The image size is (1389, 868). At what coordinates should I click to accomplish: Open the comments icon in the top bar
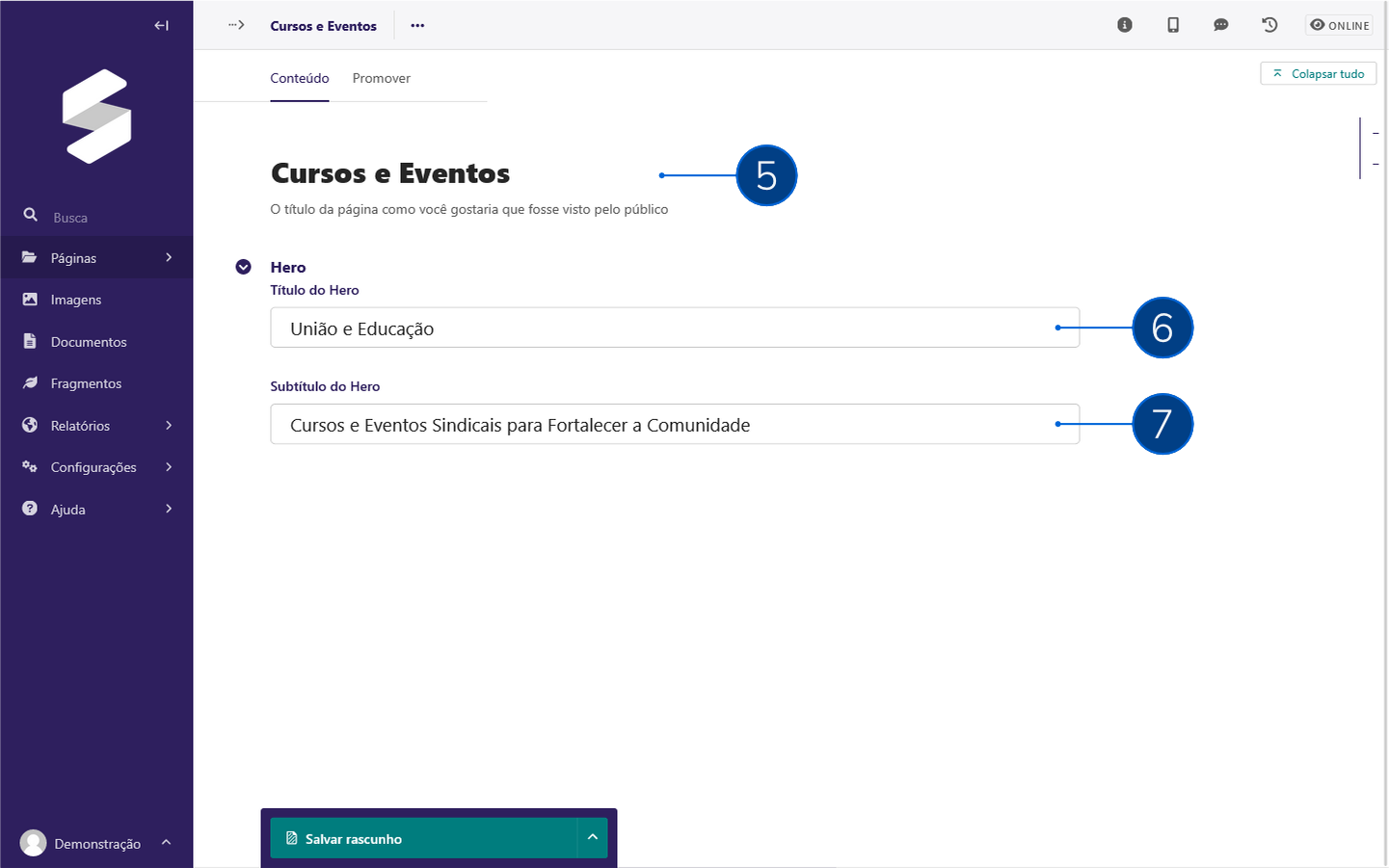pyautogui.click(x=1220, y=24)
